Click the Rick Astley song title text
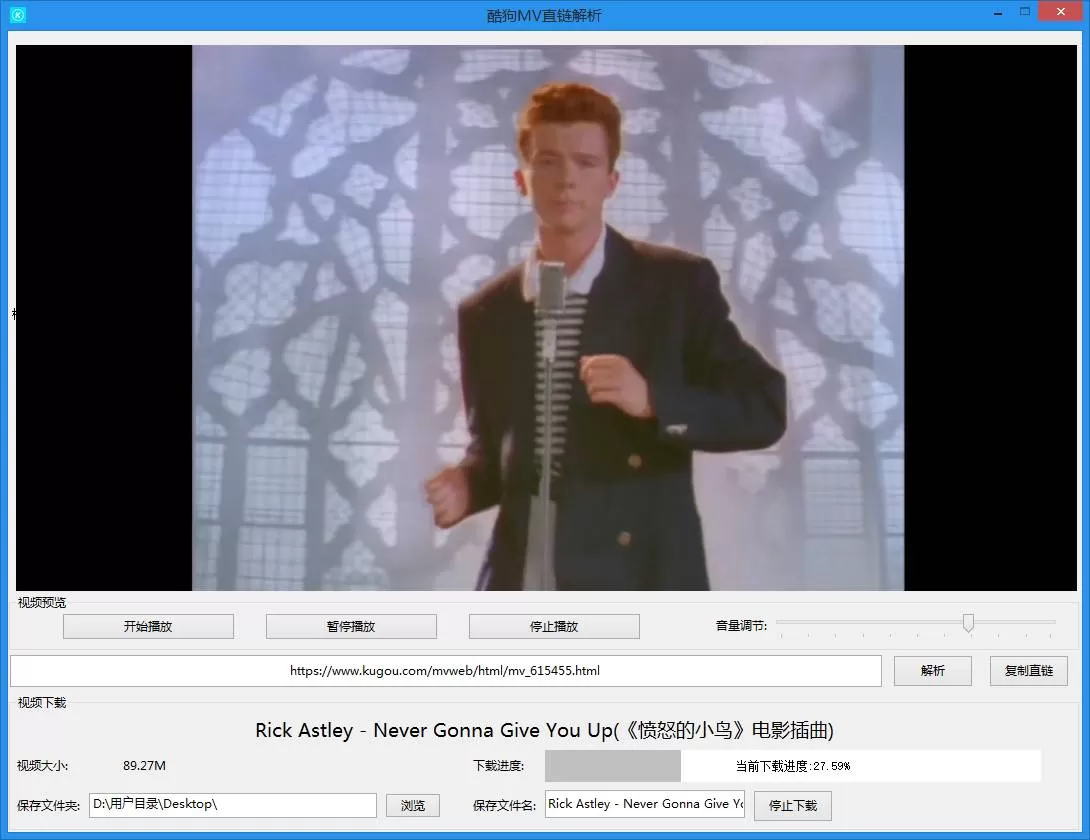 click(544, 730)
